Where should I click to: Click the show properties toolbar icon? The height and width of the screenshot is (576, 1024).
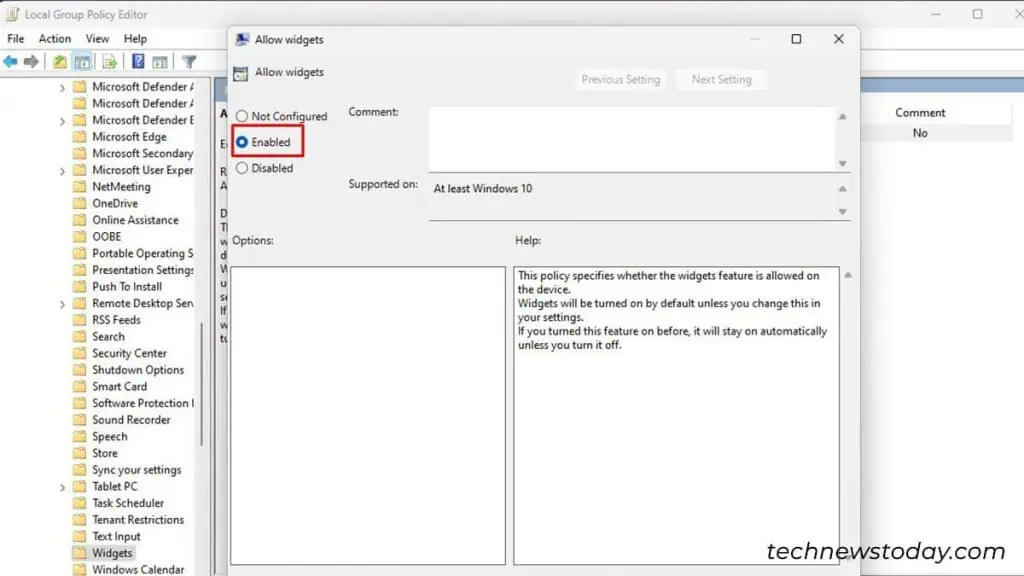tap(160, 61)
